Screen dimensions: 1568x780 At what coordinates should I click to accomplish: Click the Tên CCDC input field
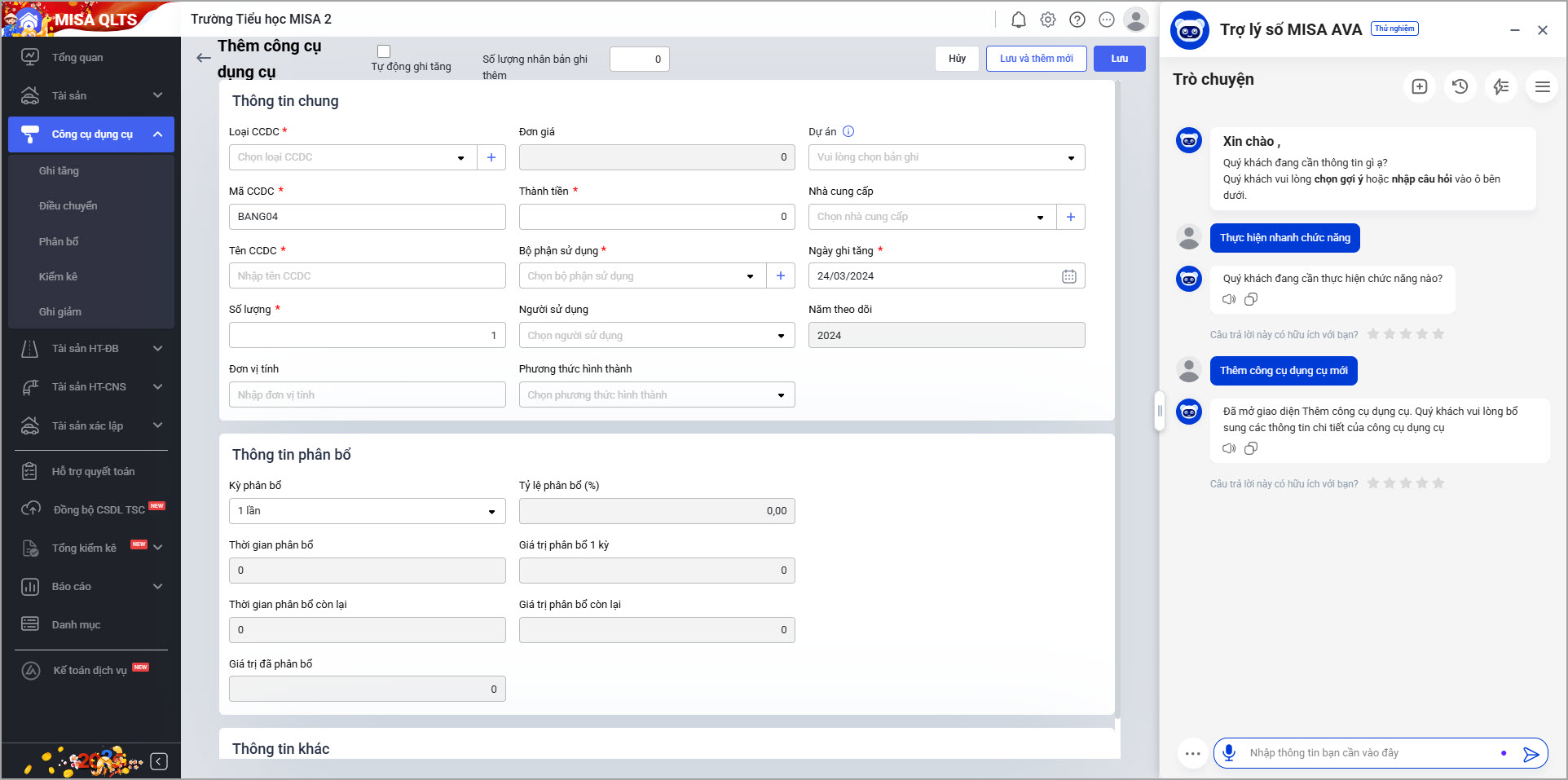(x=367, y=276)
